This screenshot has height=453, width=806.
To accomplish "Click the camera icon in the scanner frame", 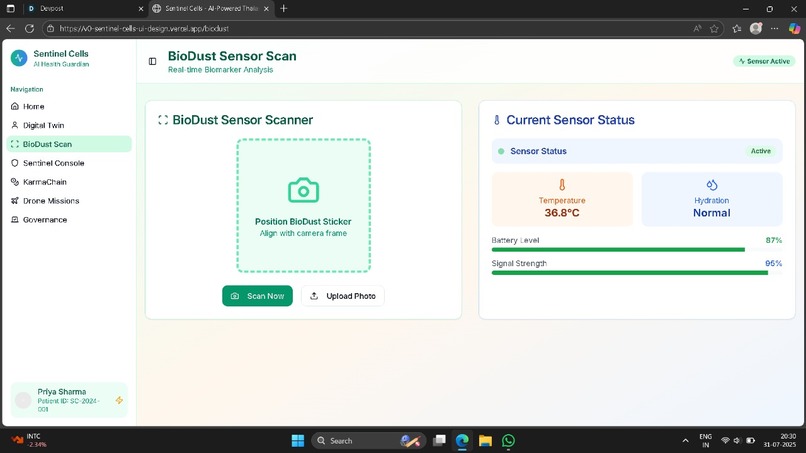I will point(303,190).
